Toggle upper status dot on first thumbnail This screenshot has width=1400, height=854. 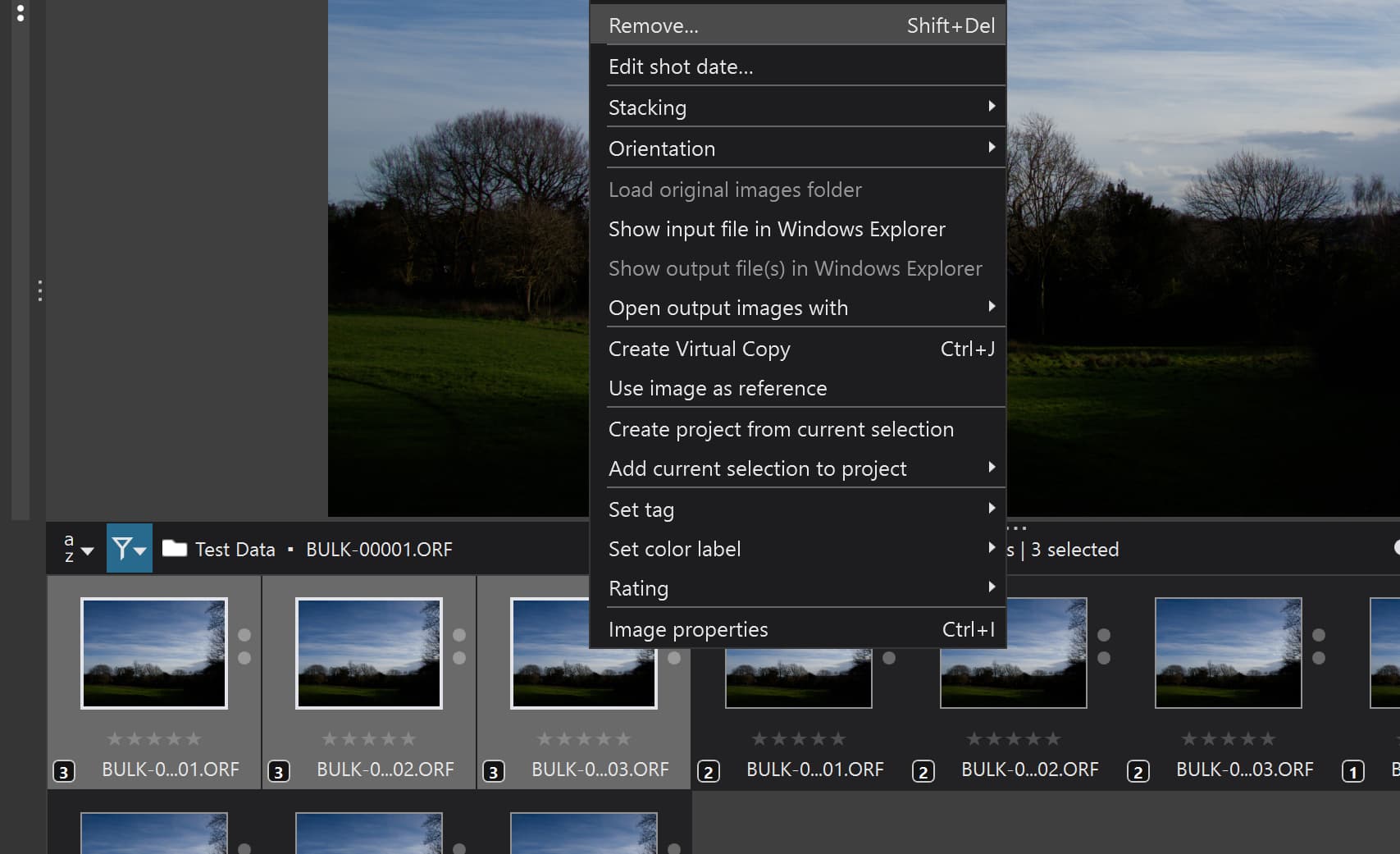pos(244,635)
